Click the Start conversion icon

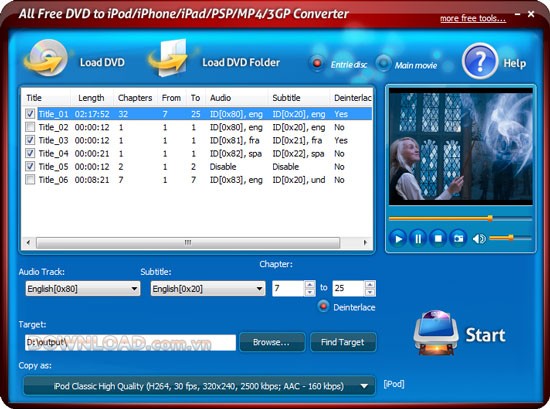pos(436,333)
